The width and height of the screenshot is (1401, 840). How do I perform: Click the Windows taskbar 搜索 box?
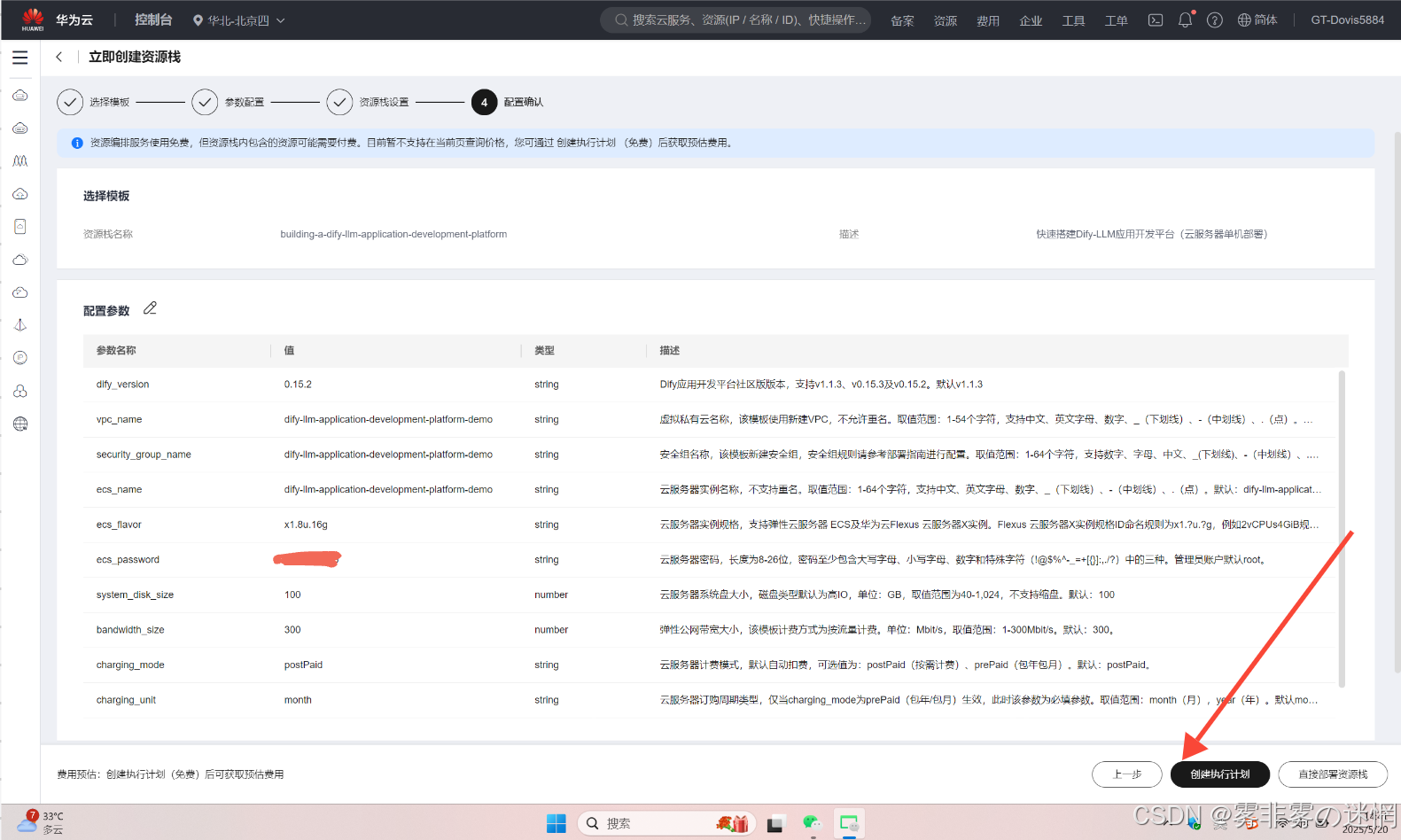point(666,823)
